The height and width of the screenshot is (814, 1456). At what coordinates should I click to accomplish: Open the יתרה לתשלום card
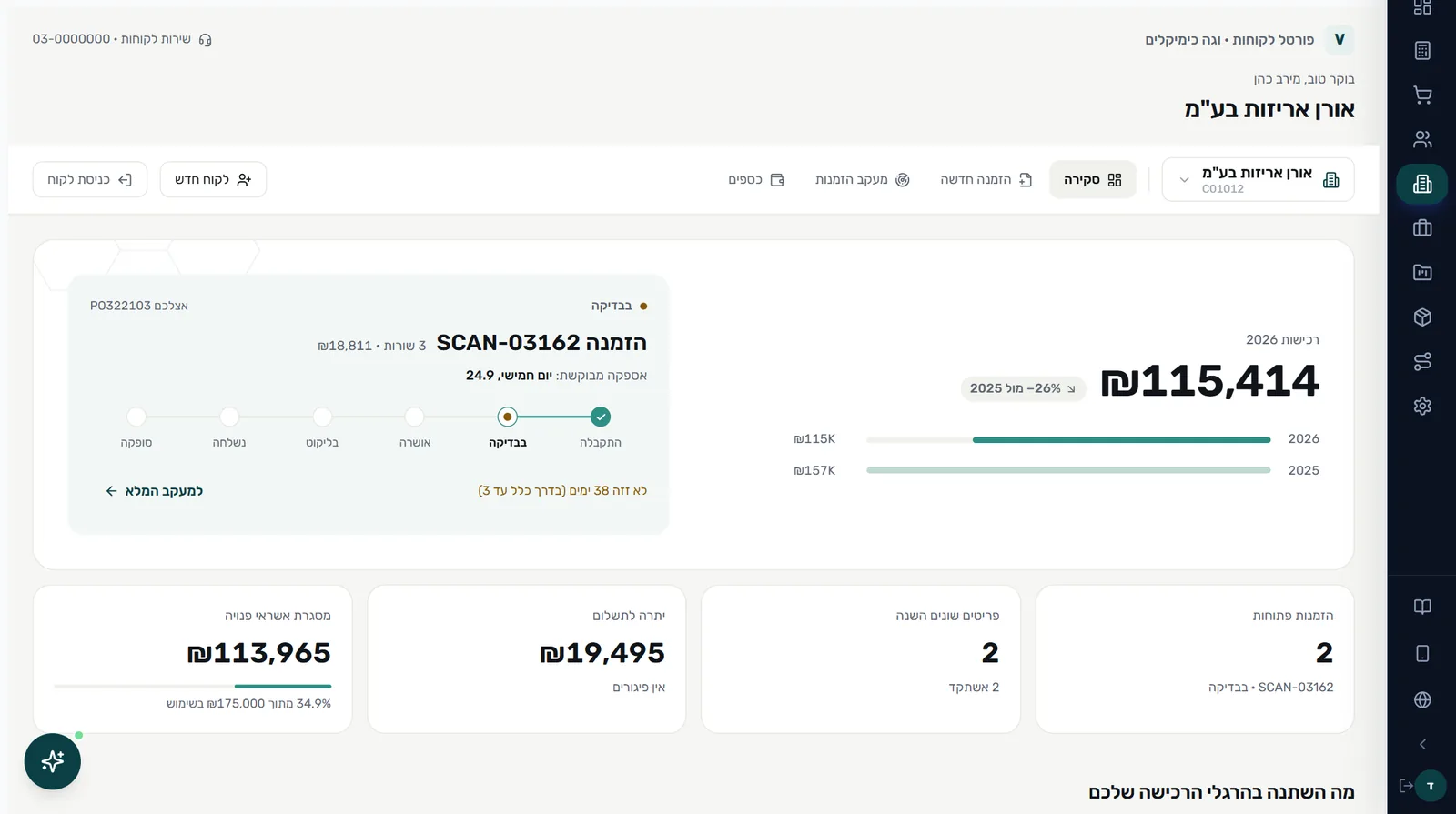click(527, 659)
